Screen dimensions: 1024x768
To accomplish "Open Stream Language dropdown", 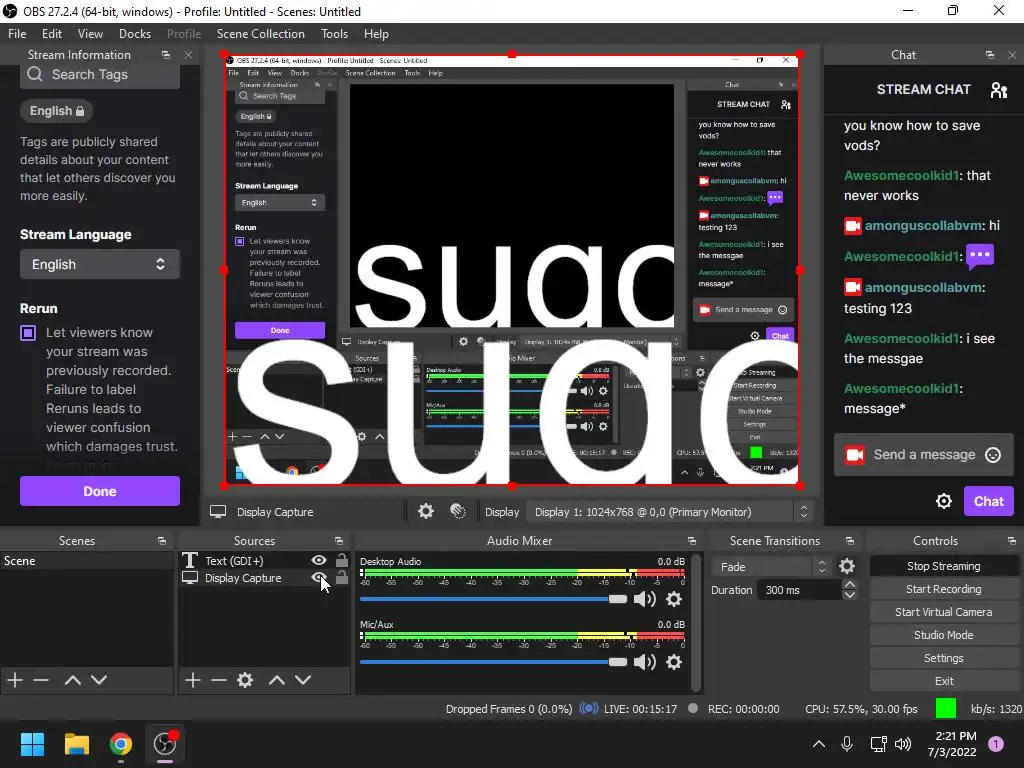I will 99,264.
